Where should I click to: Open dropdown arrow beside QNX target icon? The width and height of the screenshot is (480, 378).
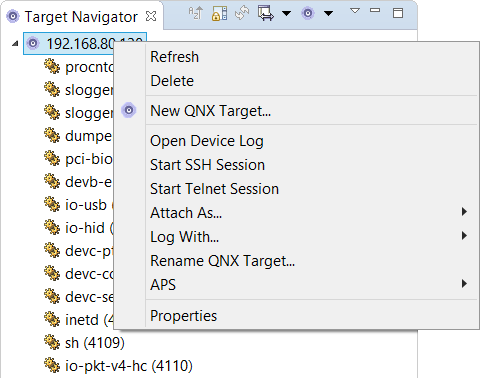(x=328, y=13)
